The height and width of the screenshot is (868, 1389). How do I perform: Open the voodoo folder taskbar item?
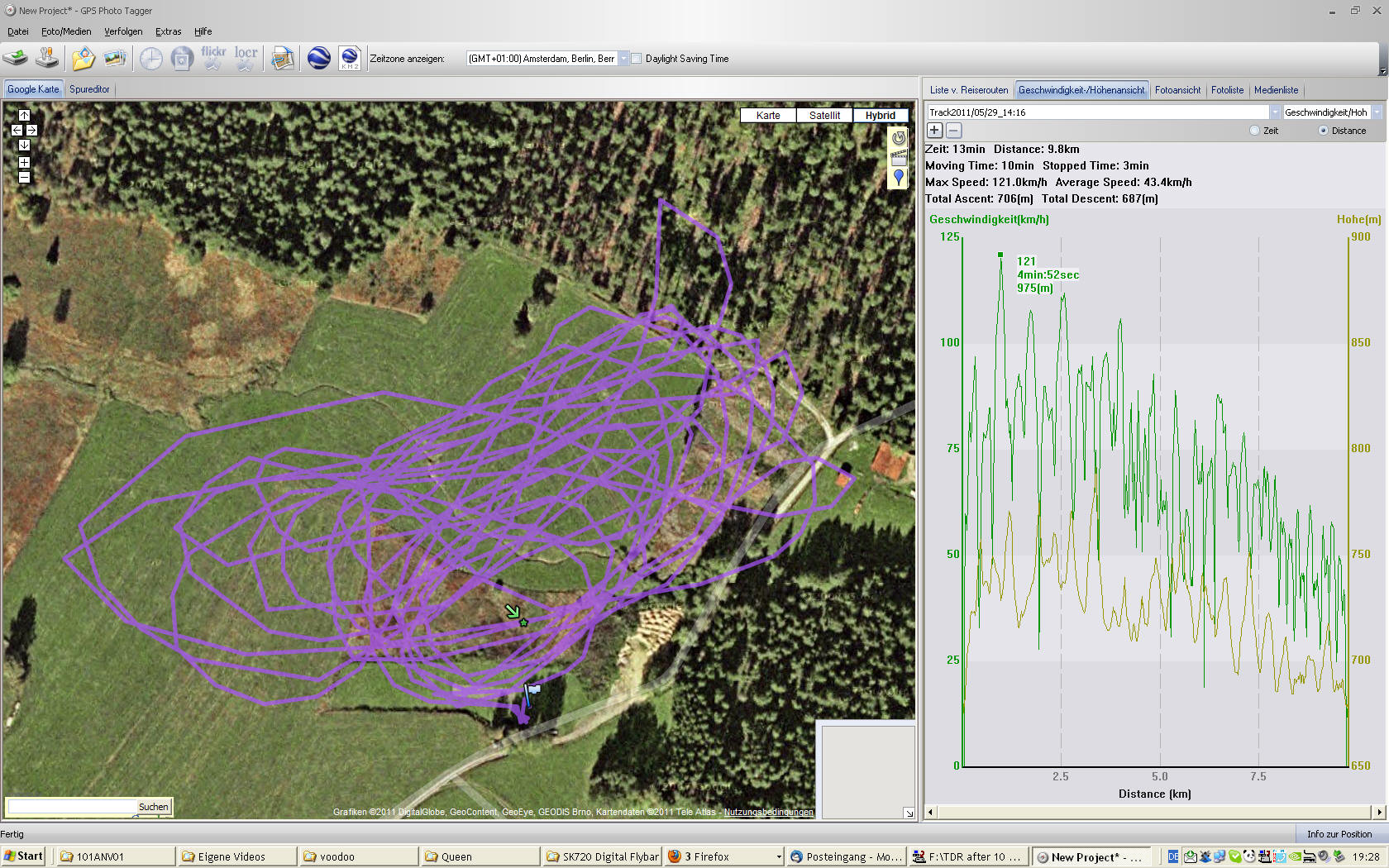[x=357, y=857]
